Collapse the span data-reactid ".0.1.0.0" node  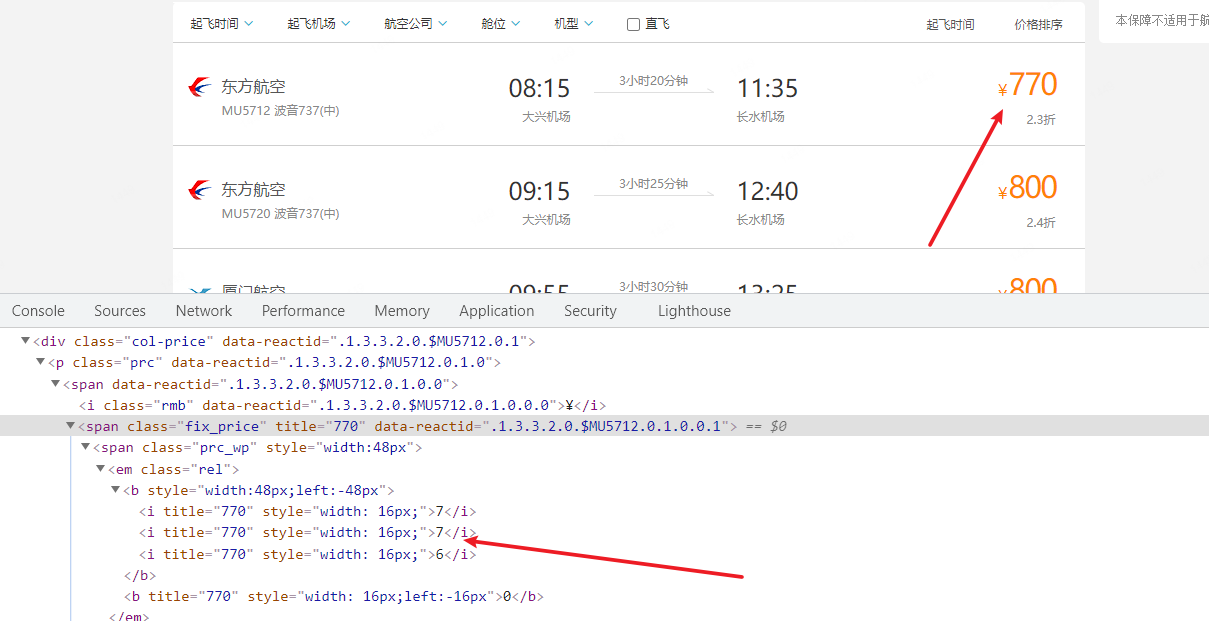point(56,384)
